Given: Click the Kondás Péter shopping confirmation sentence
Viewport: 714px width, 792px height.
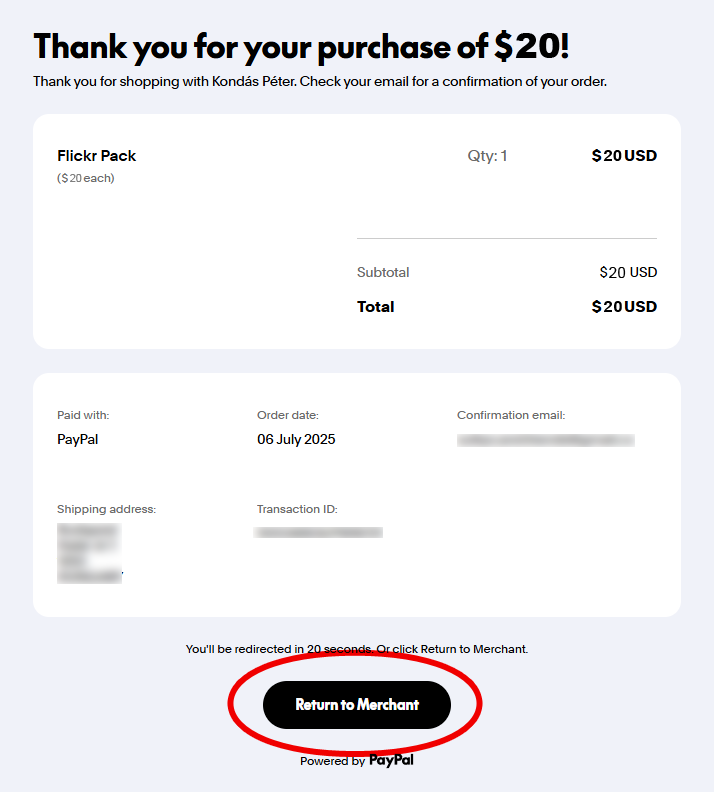Looking at the screenshot, I should 320,81.
